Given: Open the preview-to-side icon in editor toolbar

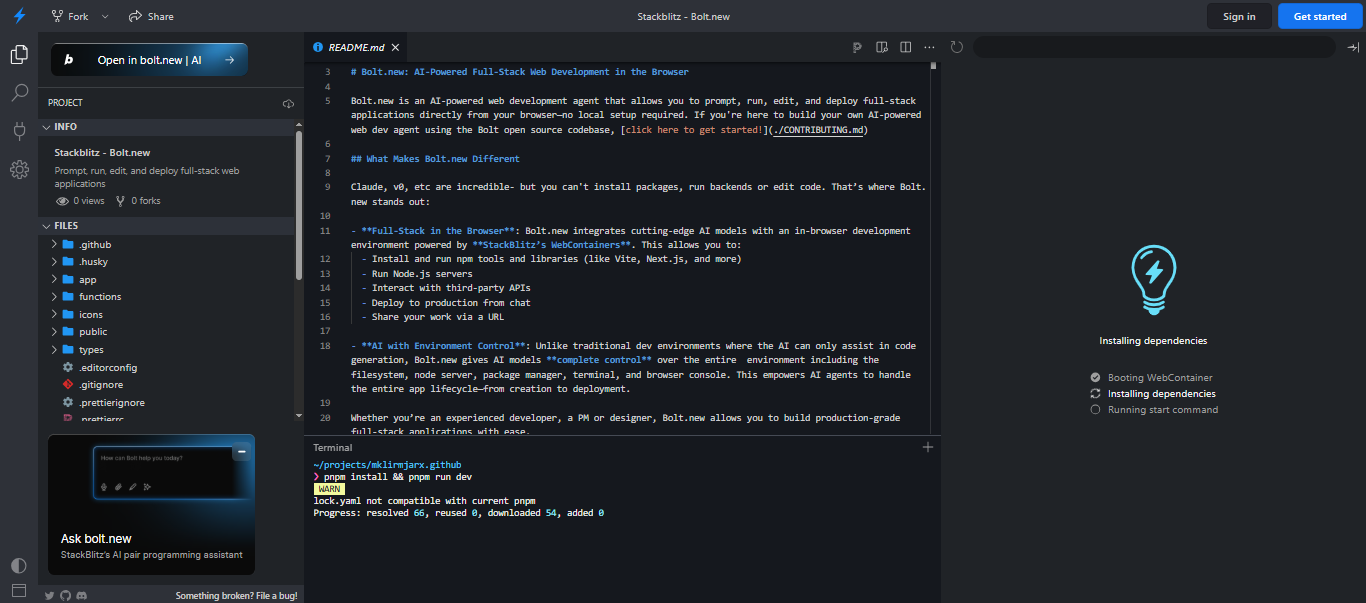Looking at the screenshot, I should point(882,47).
